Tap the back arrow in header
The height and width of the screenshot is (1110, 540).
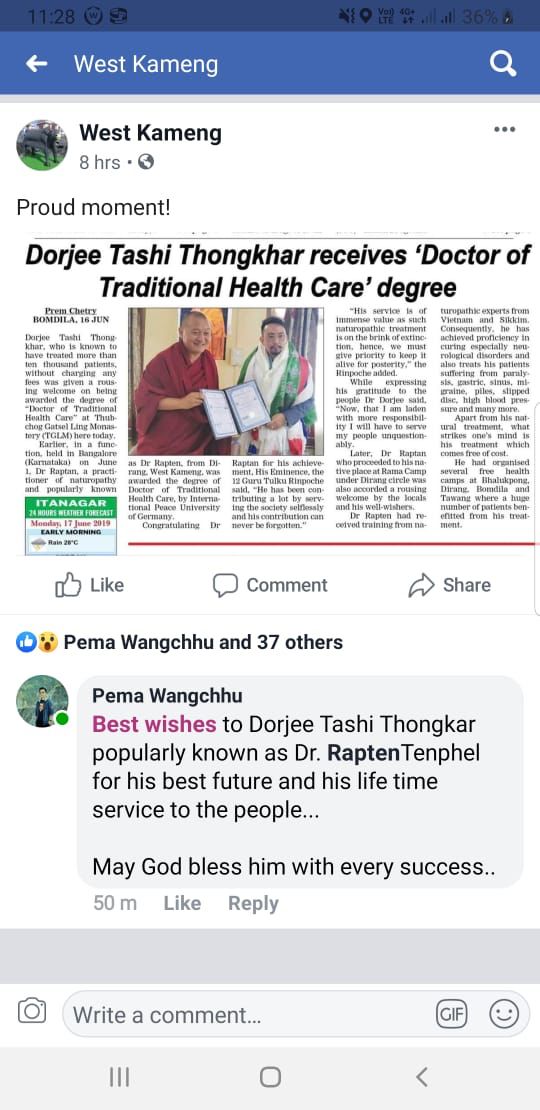[x=36, y=64]
